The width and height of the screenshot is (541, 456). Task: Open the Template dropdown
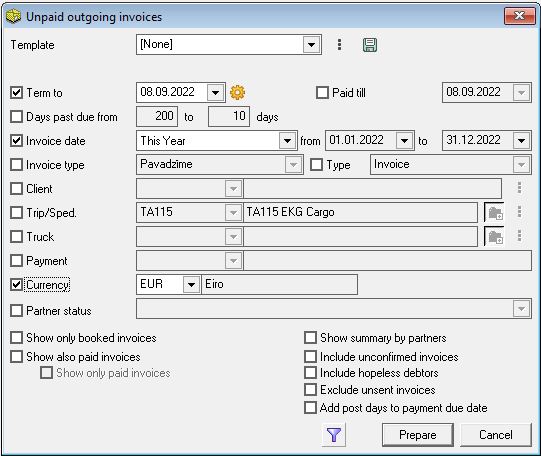click(311, 44)
